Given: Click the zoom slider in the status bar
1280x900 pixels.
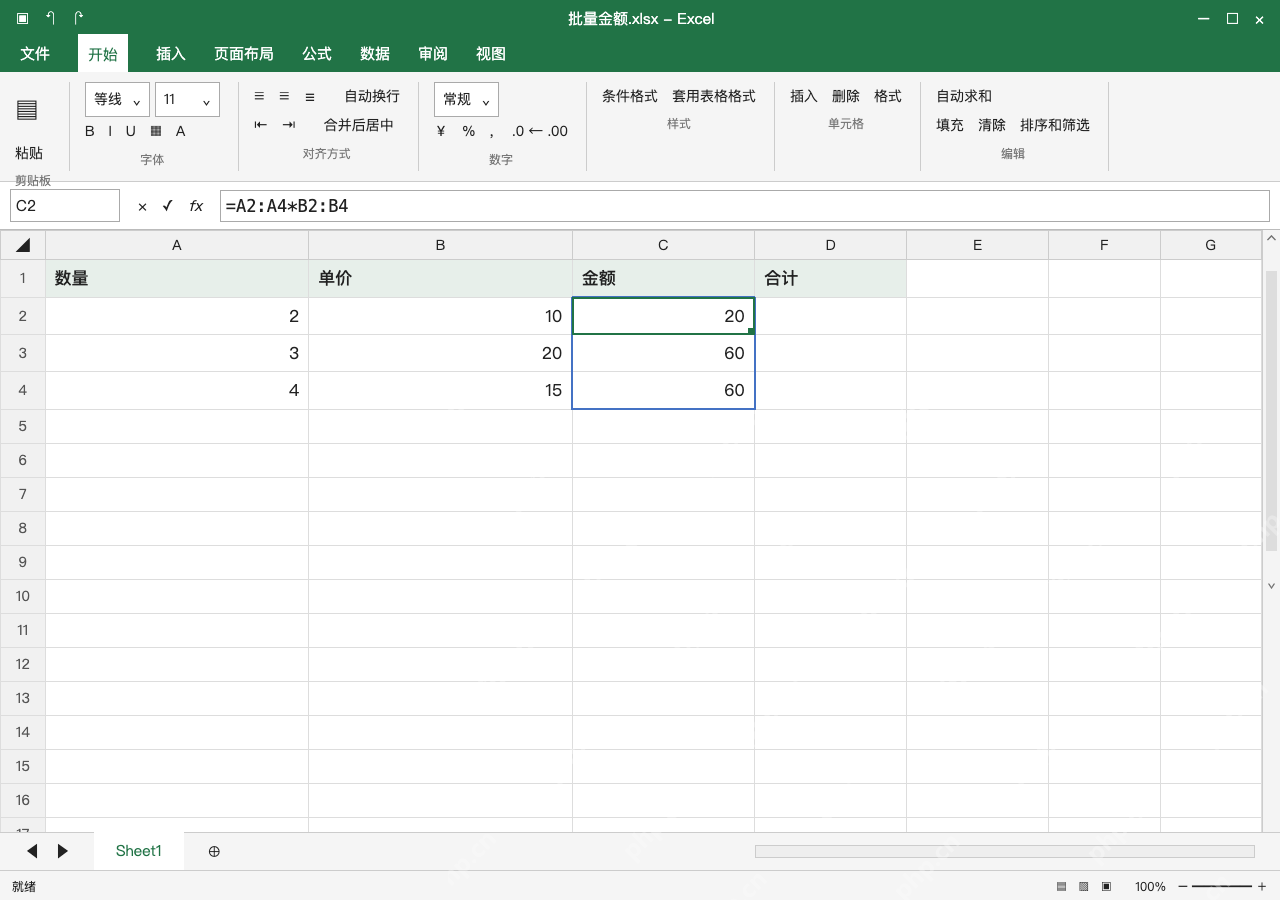Looking at the screenshot, I should coord(1222,886).
